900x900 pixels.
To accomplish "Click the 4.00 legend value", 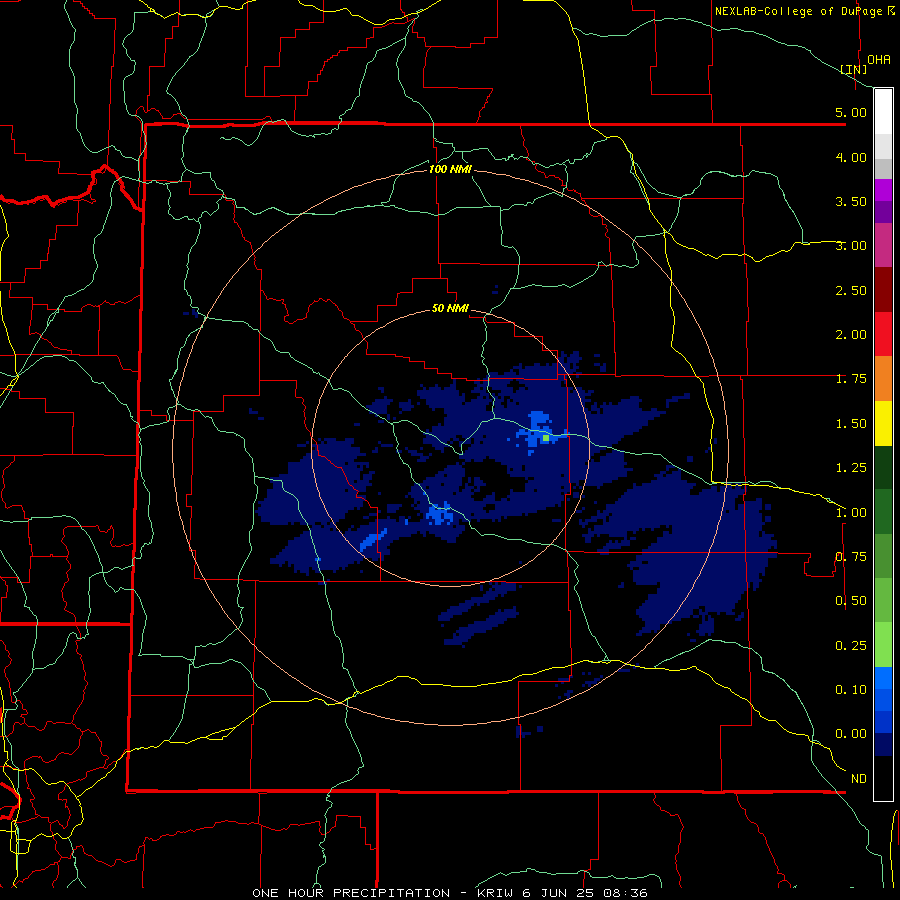I will (851, 157).
